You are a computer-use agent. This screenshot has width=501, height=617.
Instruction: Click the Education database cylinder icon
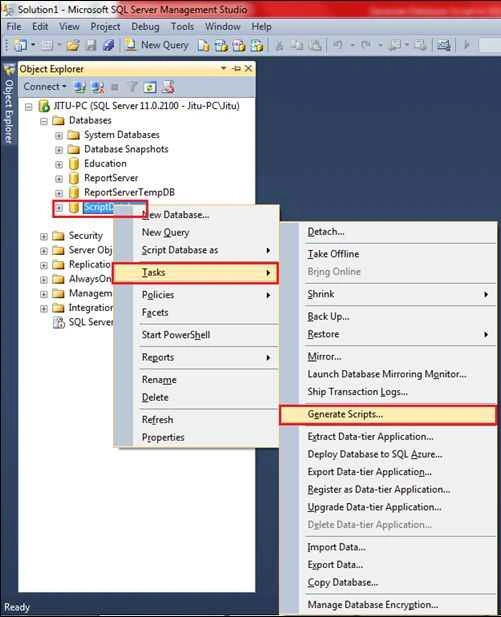[x=74, y=164]
